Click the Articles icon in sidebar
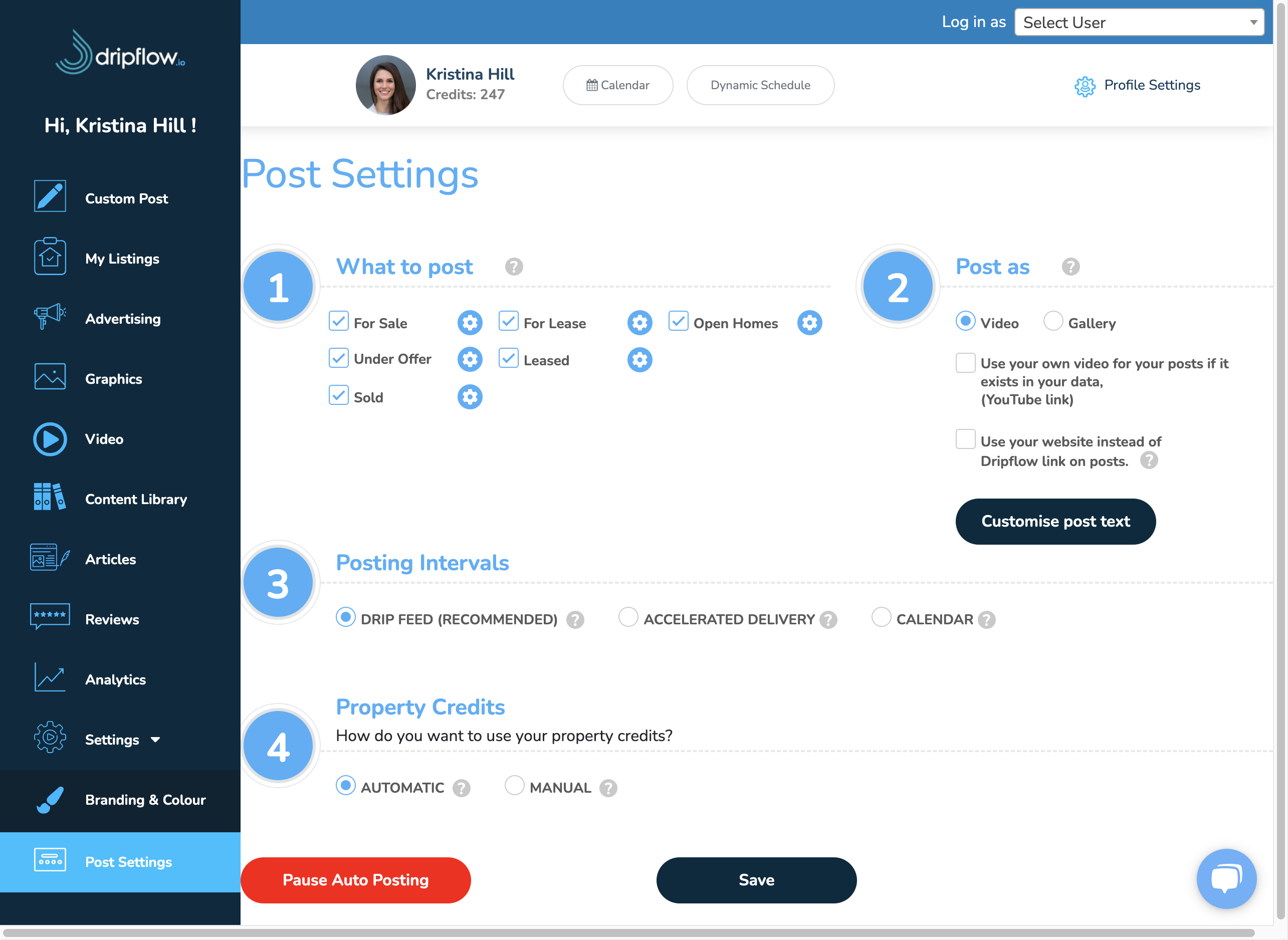 pyautogui.click(x=50, y=558)
